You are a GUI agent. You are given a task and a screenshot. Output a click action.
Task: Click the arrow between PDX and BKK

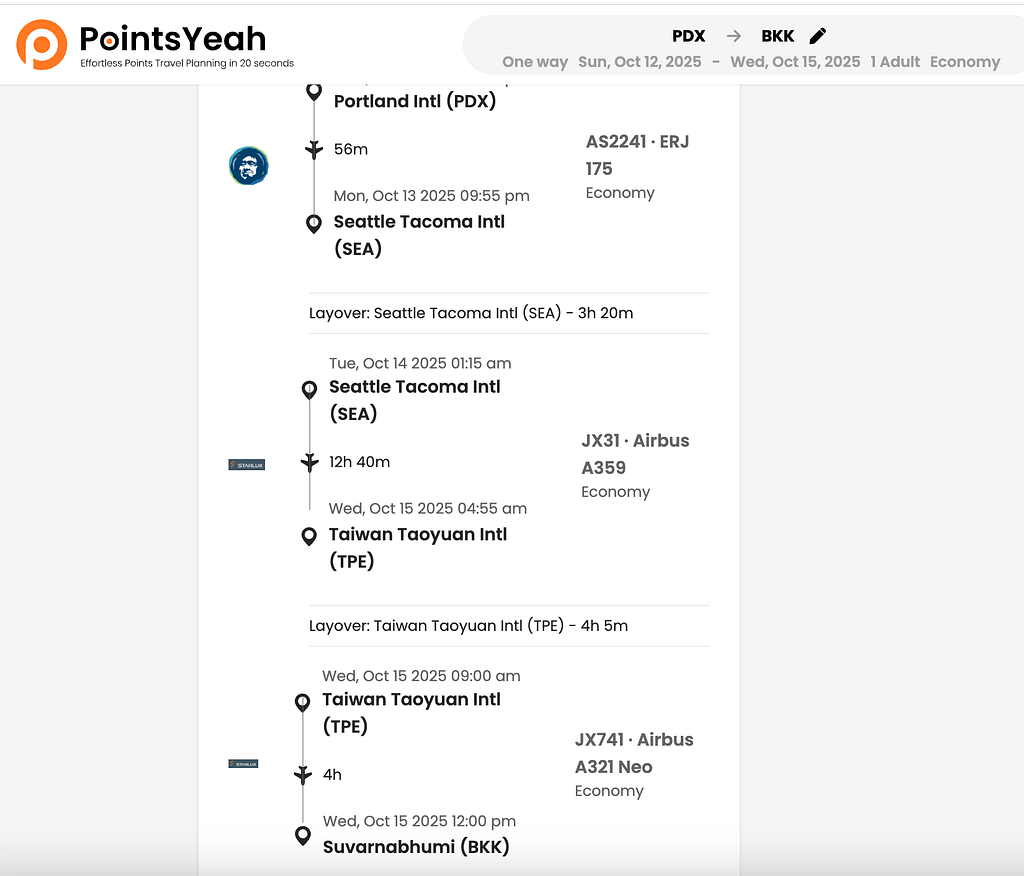[x=733, y=36]
